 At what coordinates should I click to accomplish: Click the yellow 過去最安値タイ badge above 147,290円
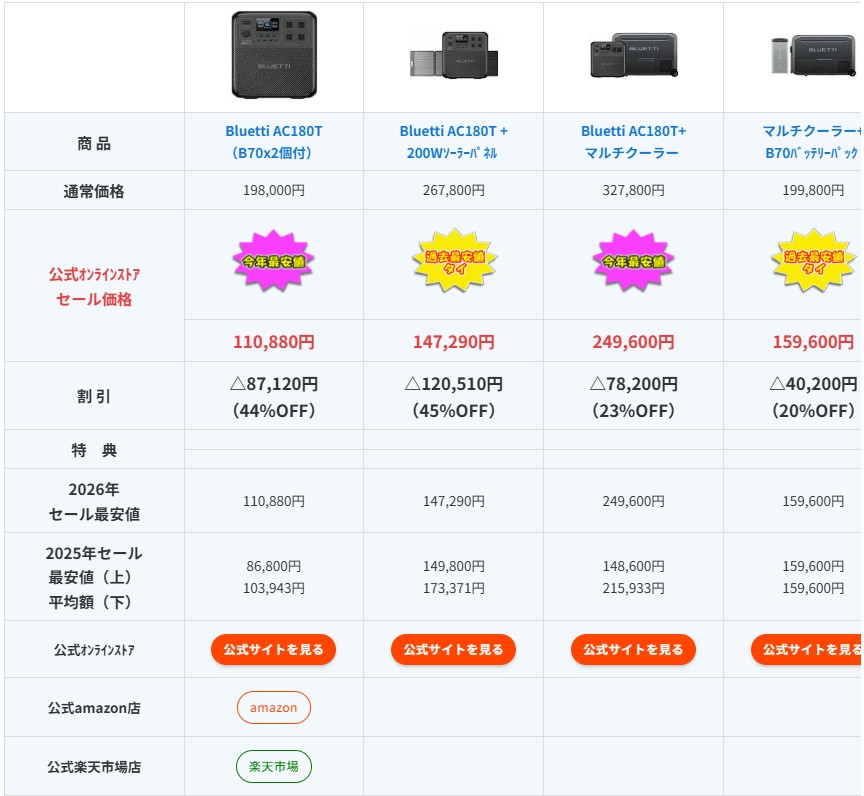[x=453, y=261]
